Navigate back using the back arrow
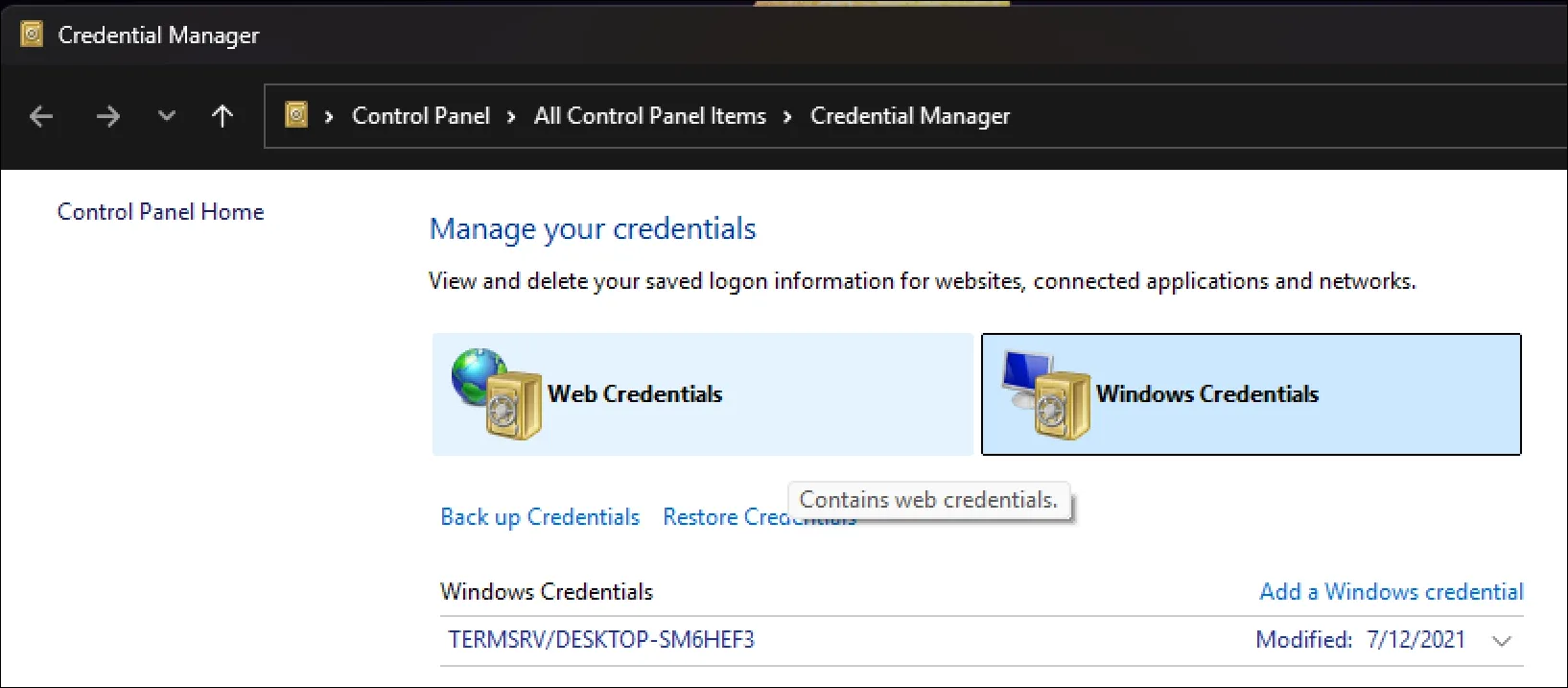Screen dimensions: 1568x688 click(x=40, y=115)
